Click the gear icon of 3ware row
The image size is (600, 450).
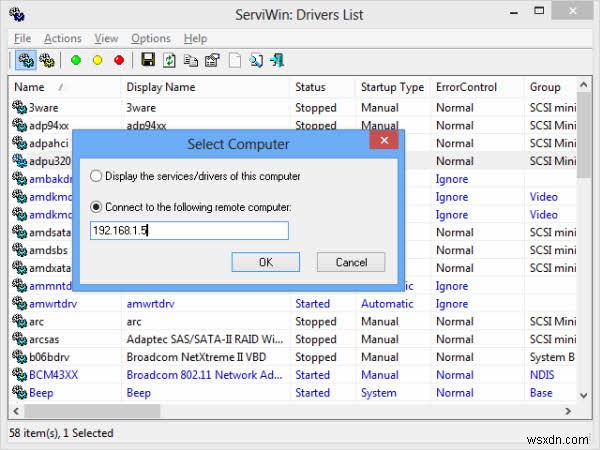pyautogui.click(x=19, y=108)
